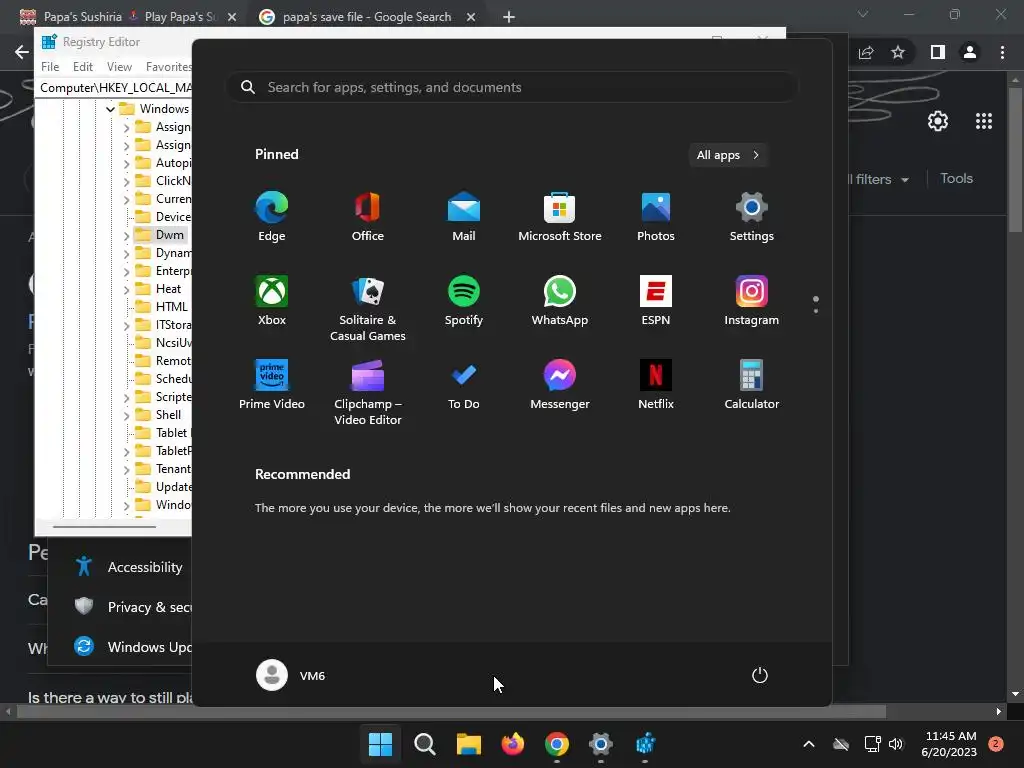Select the Dwm registry key
Viewport: 1024px width, 768px height.
[x=170, y=234]
